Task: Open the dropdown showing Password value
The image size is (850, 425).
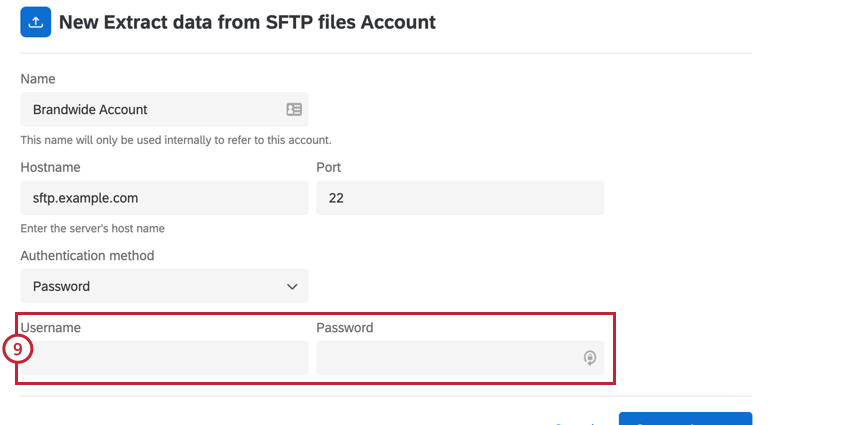Action: click(x=164, y=286)
